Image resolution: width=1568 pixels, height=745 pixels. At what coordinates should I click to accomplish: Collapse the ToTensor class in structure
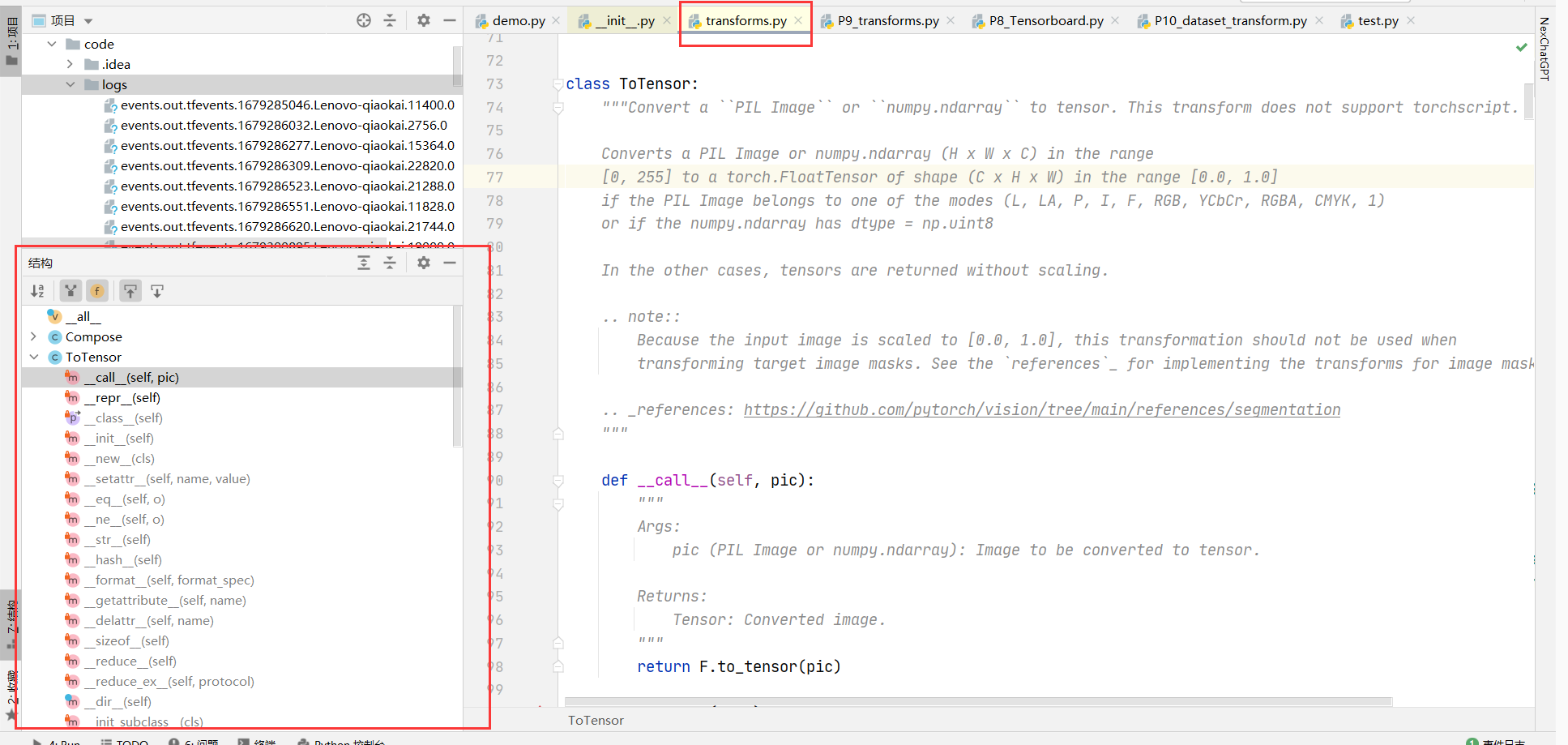coord(33,357)
